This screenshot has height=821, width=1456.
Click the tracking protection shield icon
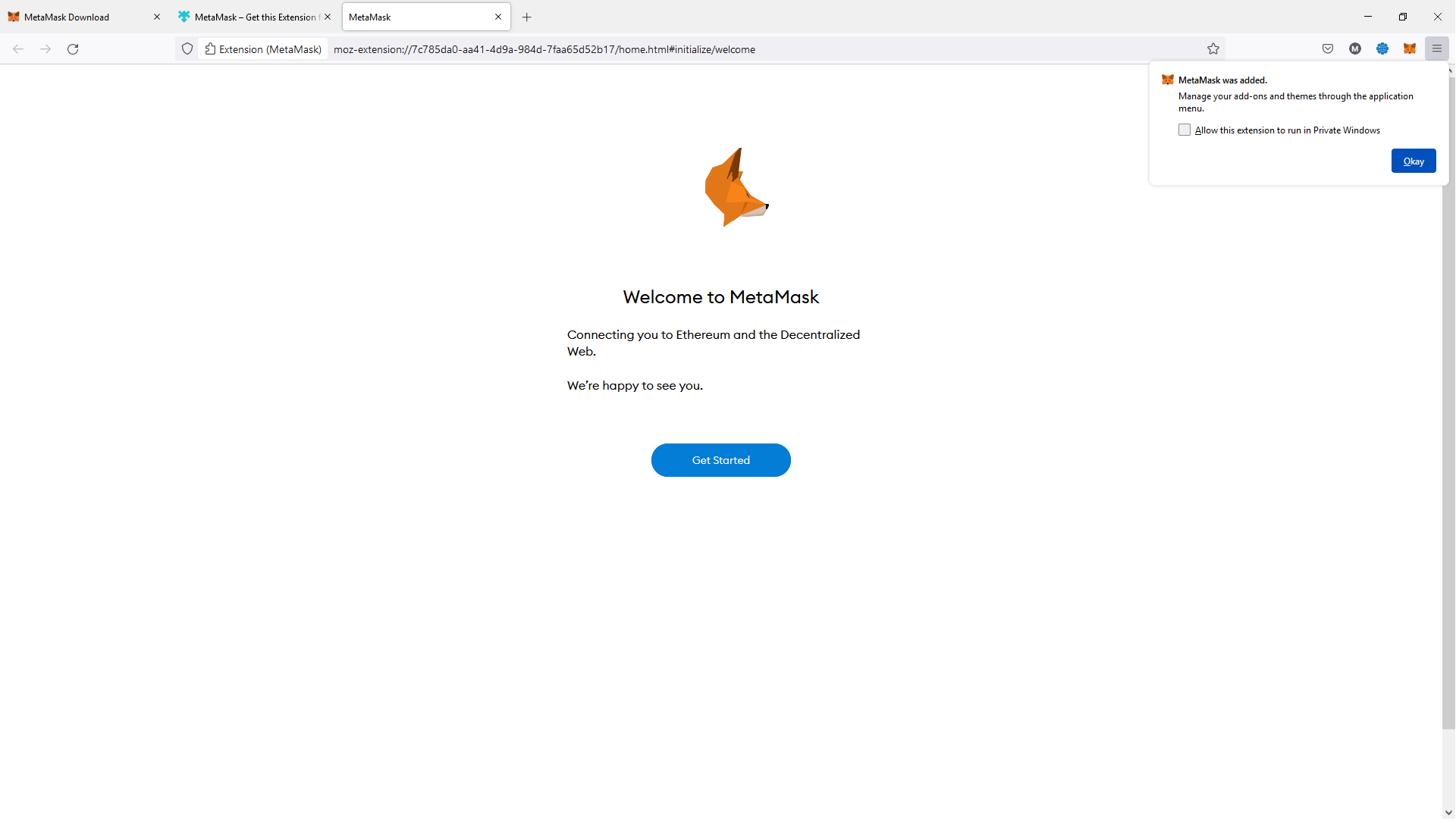click(x=187, y=49)
